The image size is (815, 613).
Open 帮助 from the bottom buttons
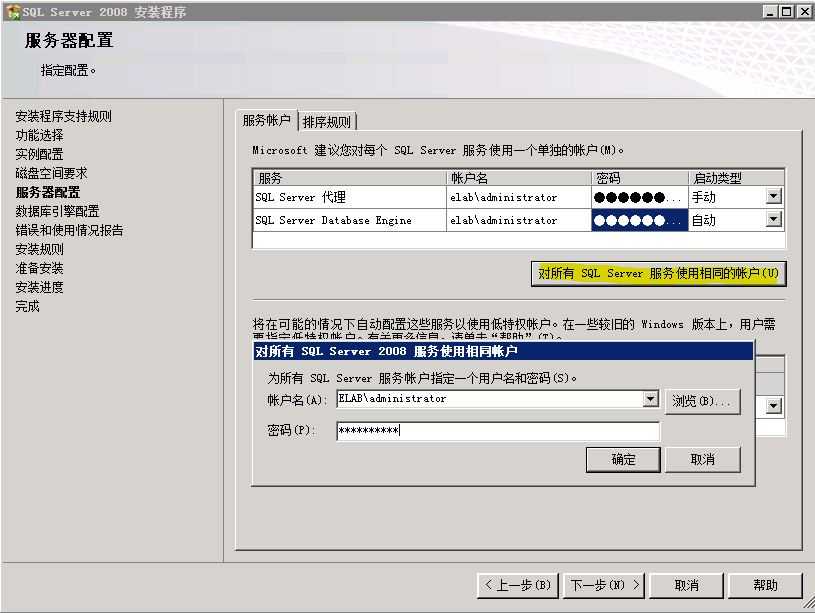(765, 585)
